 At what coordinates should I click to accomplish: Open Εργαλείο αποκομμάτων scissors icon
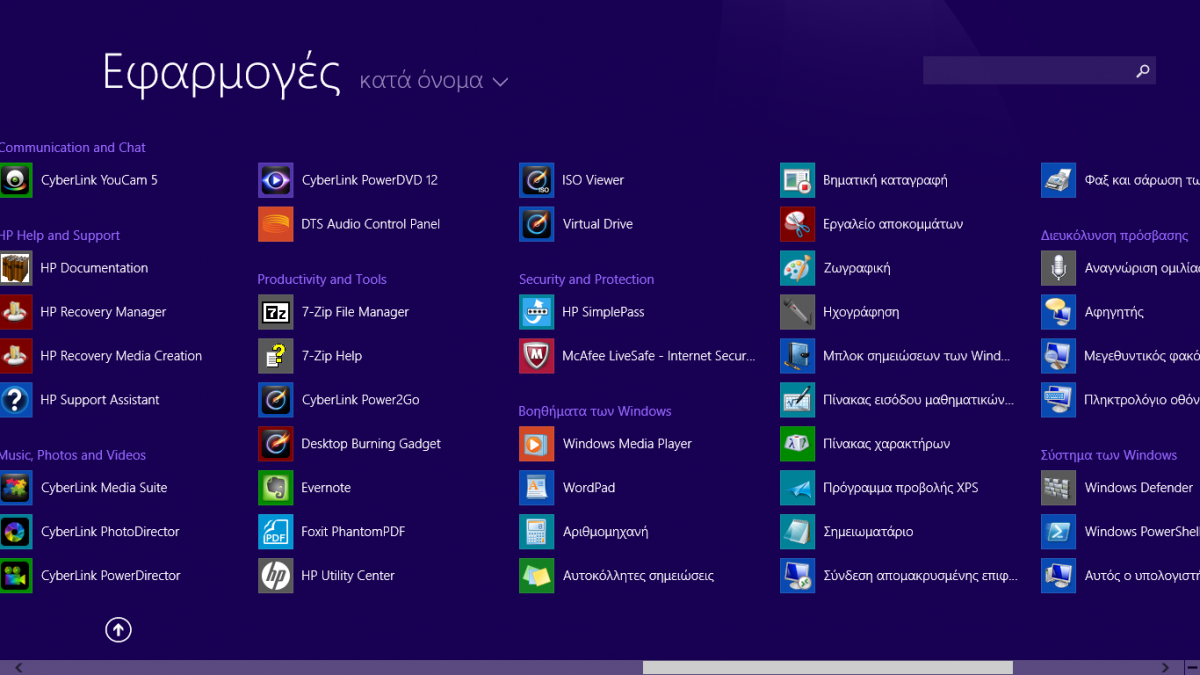click(x=797, y=224)
